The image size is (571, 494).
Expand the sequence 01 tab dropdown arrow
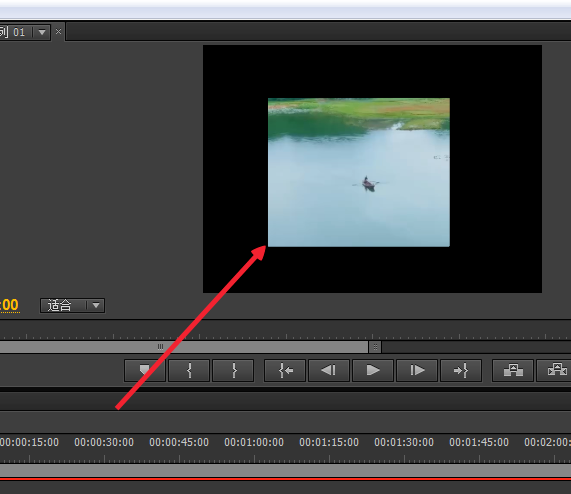tap(42, 32)
